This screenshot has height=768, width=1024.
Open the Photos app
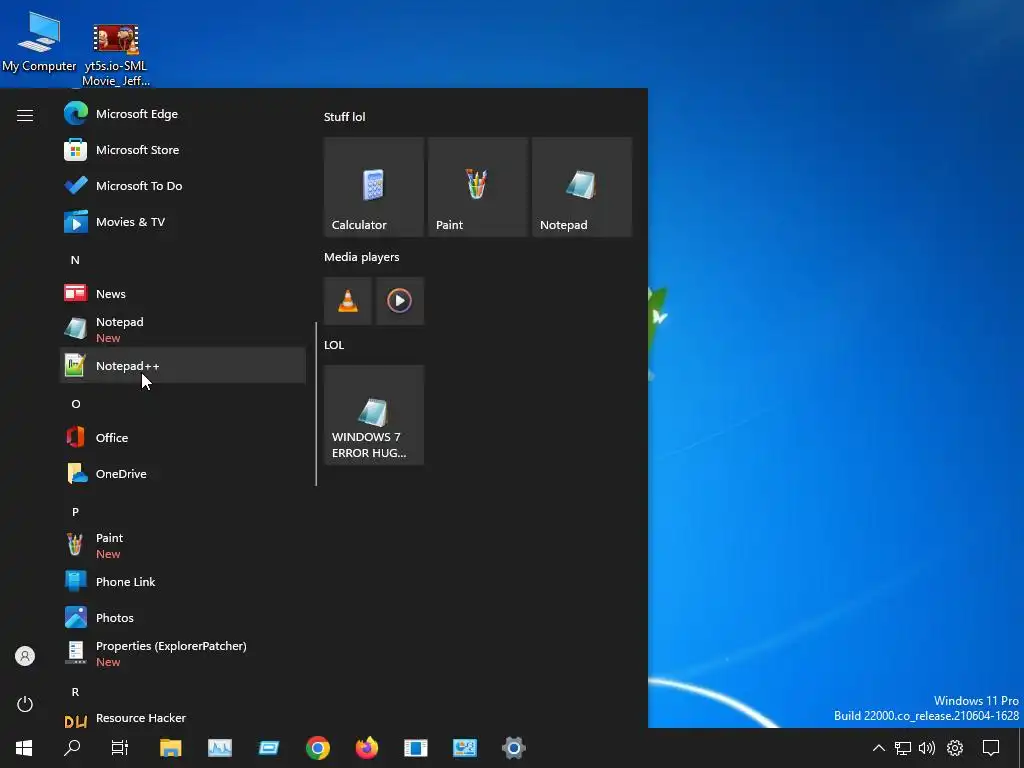point(183,618)
